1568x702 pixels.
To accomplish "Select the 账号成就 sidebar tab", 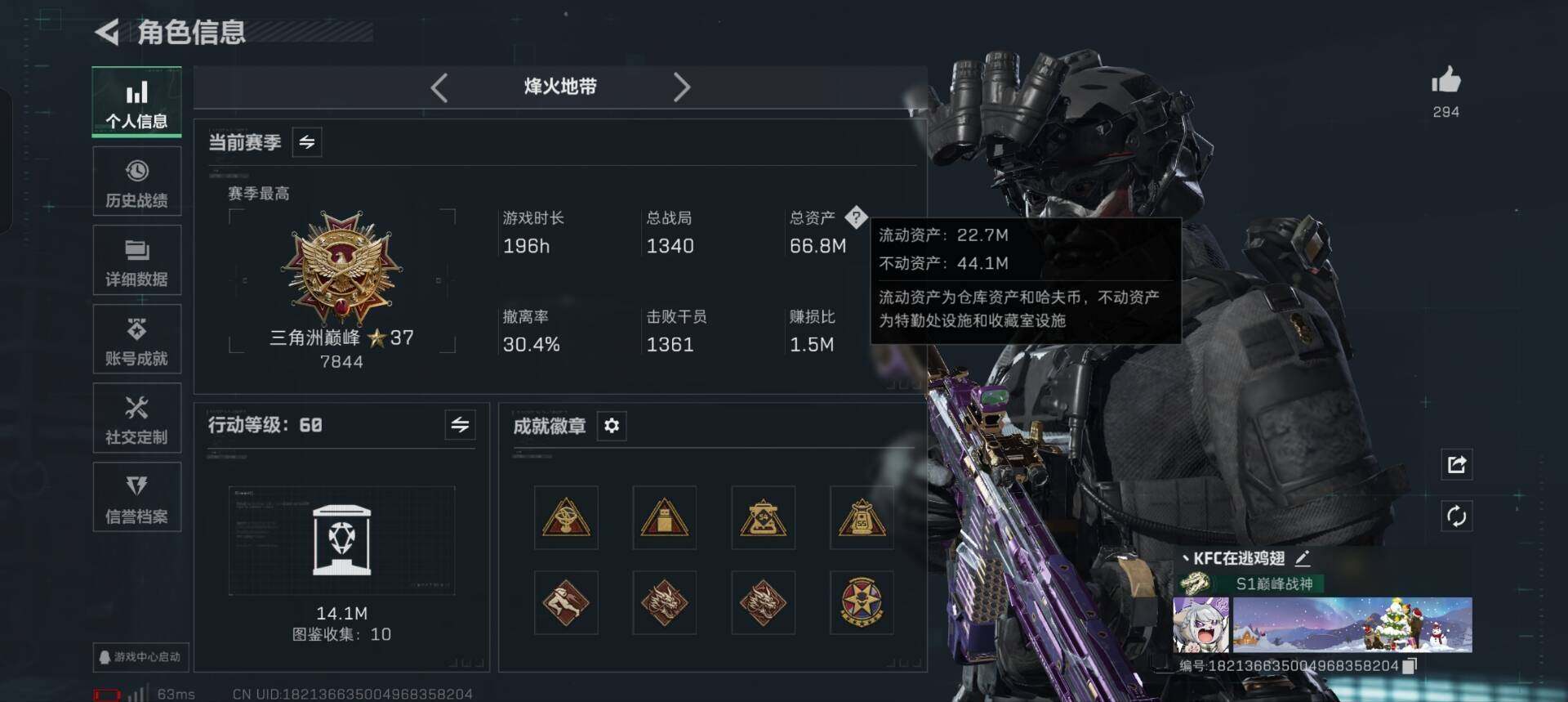I will [x=137, y=340].
